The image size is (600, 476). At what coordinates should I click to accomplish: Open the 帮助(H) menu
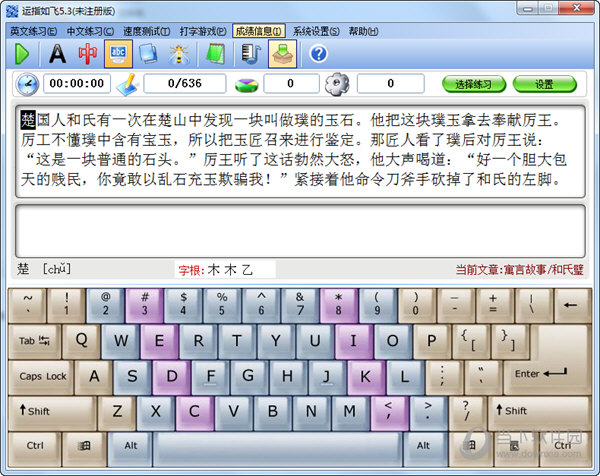click(363, 31)
